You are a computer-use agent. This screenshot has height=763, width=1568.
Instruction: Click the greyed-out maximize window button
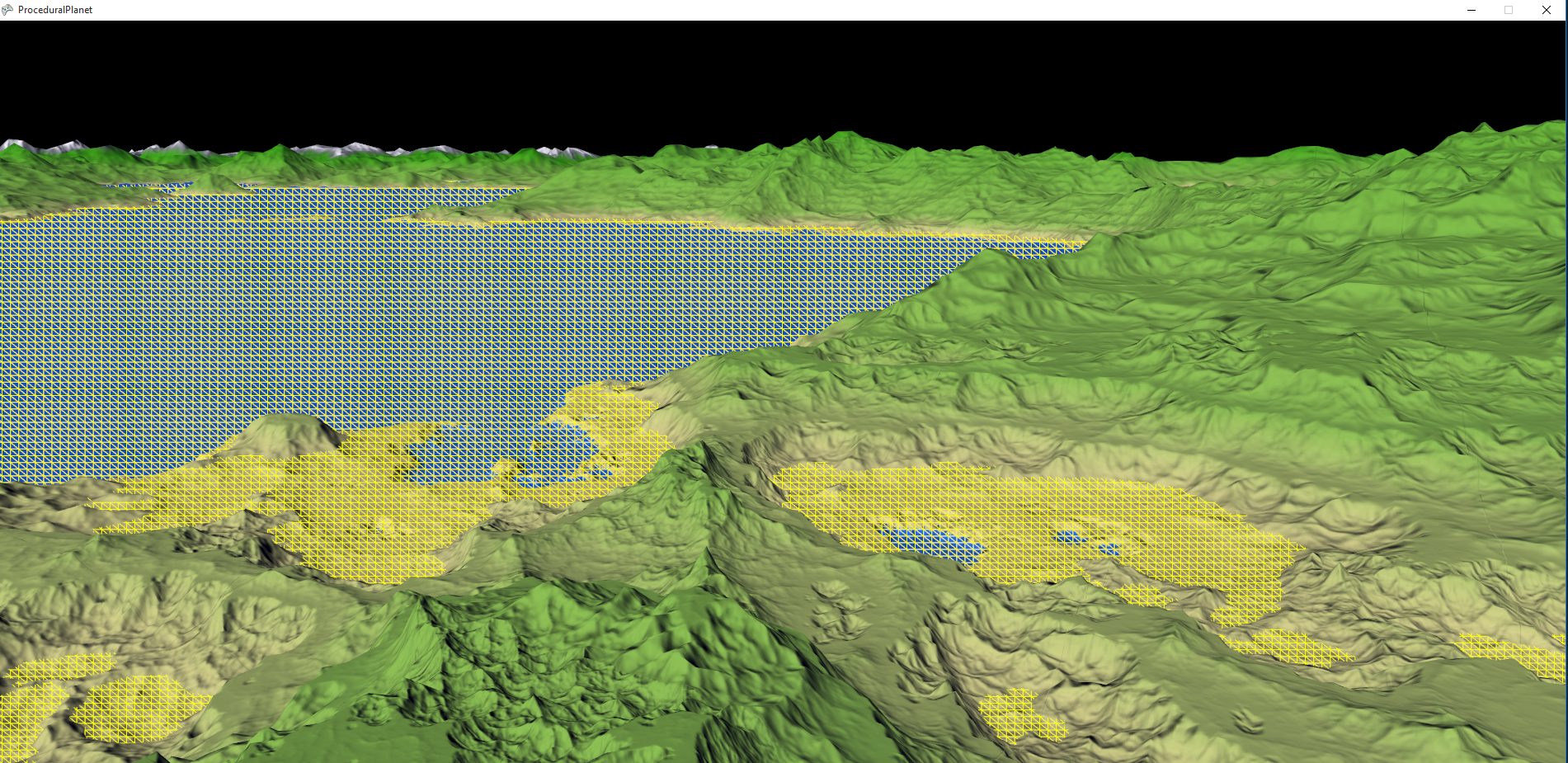point(1509,10)
